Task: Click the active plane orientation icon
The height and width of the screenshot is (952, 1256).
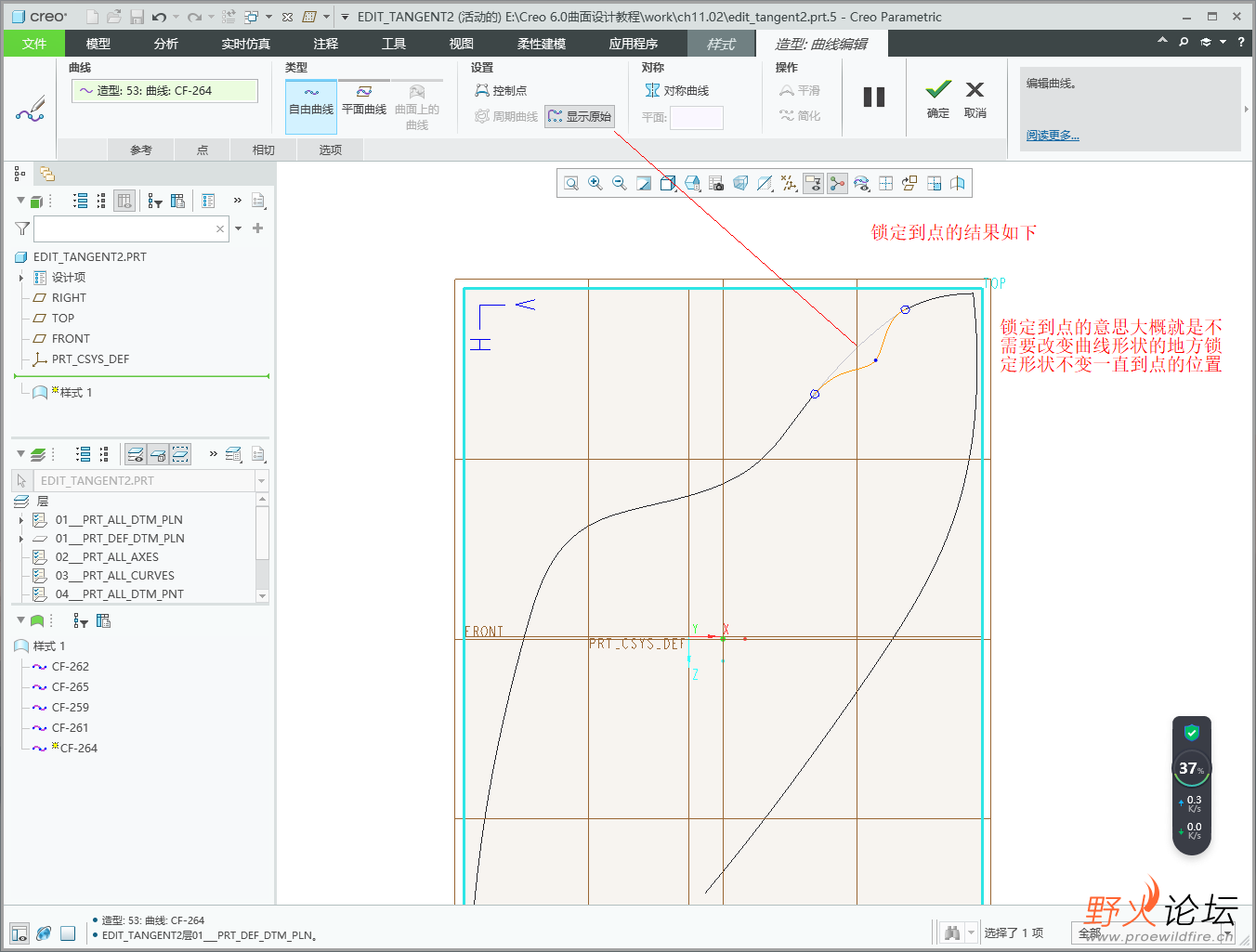Action: coord(909,183)
